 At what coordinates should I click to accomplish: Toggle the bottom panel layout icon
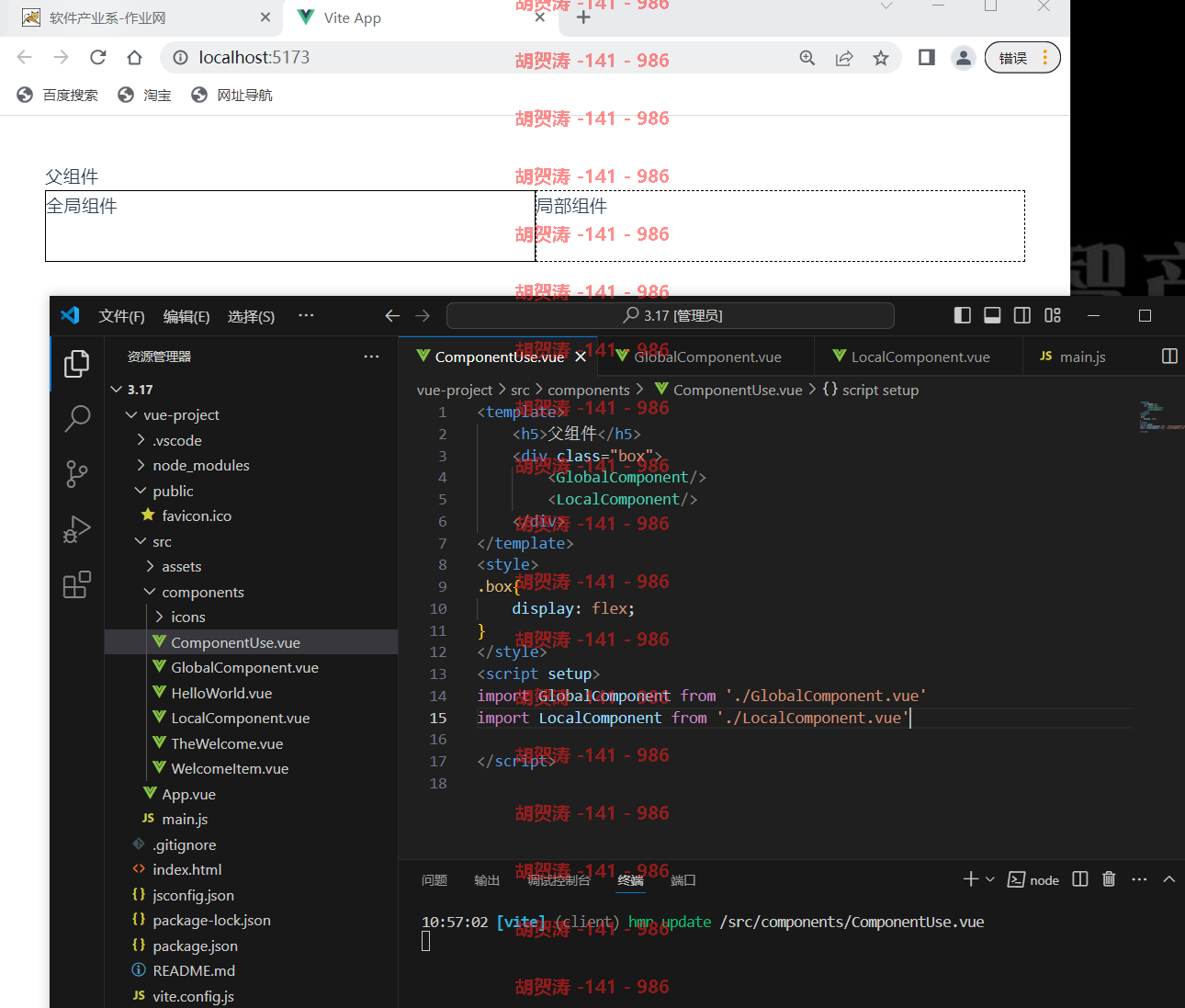pyautogui.click(x=992, y=315)
